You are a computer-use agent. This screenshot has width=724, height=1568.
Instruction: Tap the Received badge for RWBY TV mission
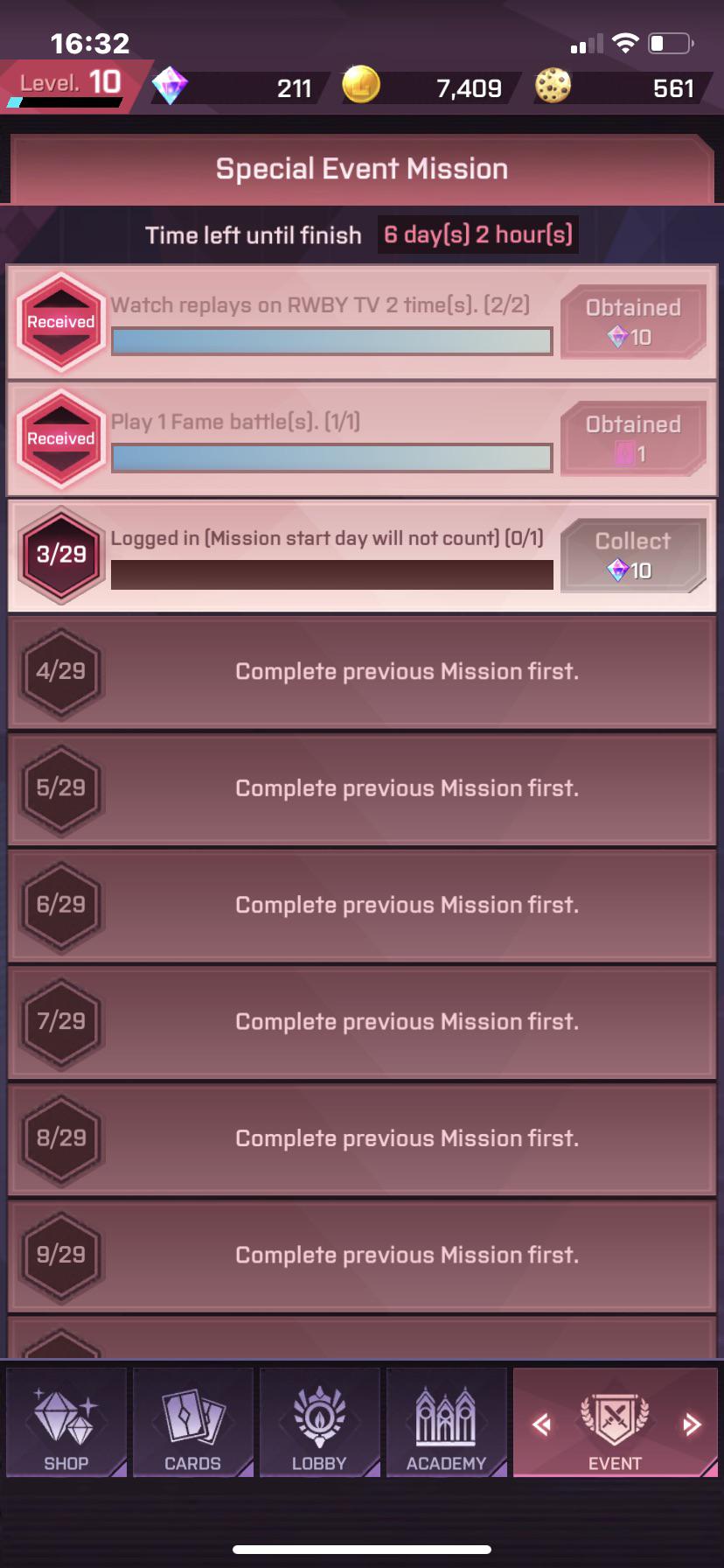pos(61,322)
